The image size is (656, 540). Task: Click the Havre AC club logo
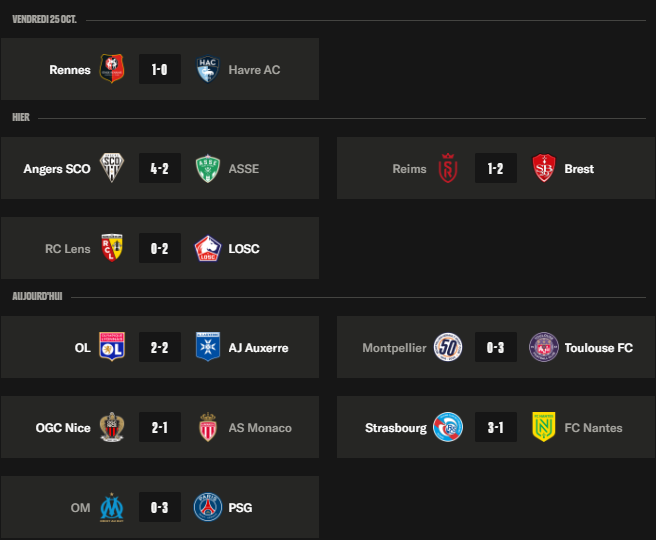click(x=207, y=69)
